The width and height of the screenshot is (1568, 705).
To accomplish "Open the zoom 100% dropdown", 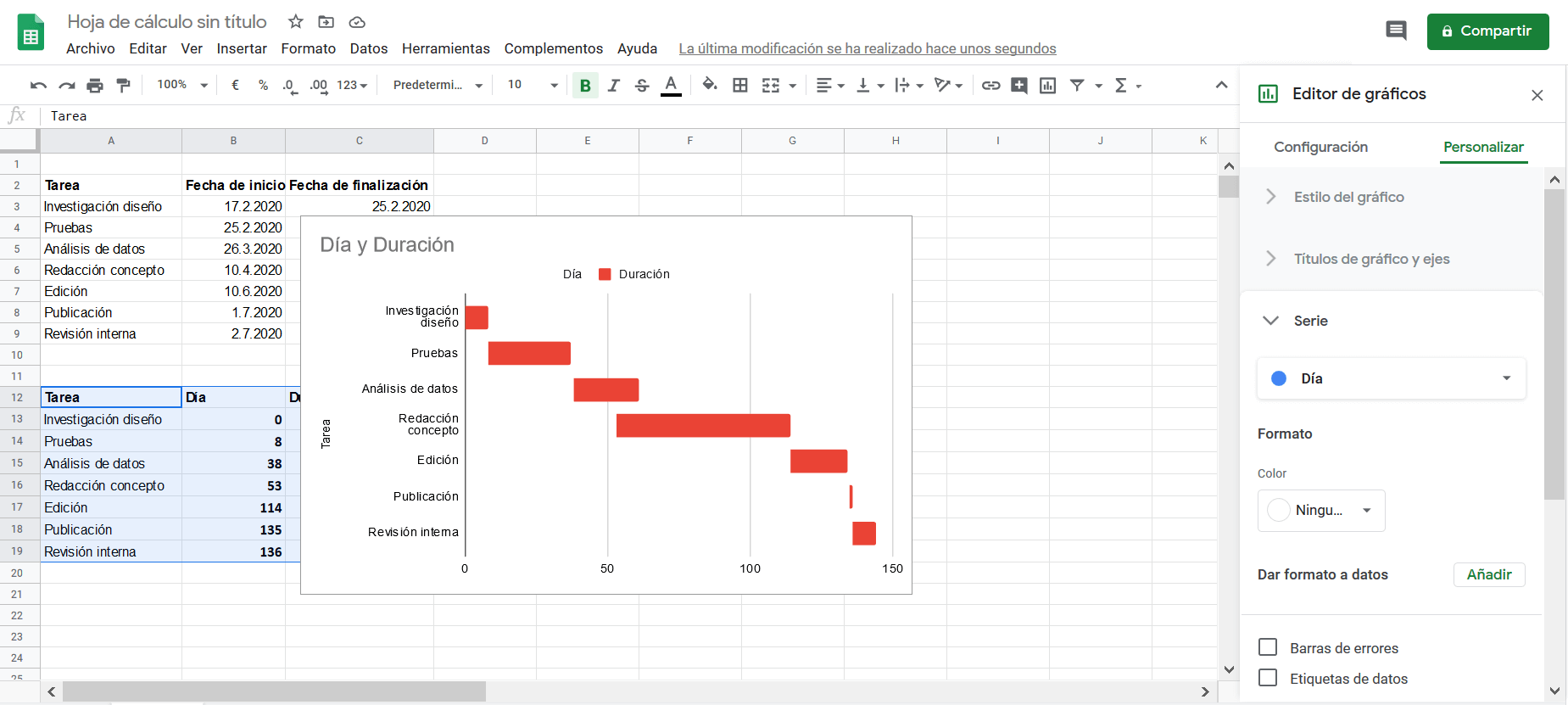I will pyautogui.click(x=182, y=85).
